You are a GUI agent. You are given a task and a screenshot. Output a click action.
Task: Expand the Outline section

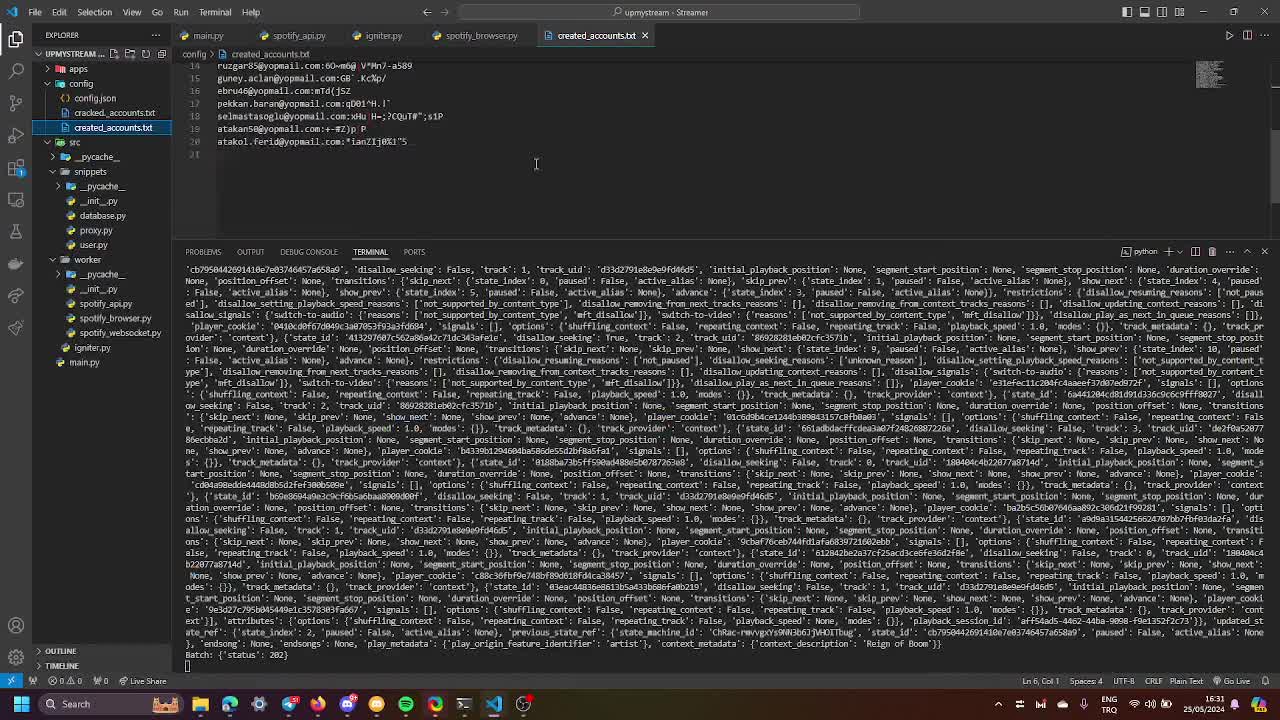click(x=60, y=651)
